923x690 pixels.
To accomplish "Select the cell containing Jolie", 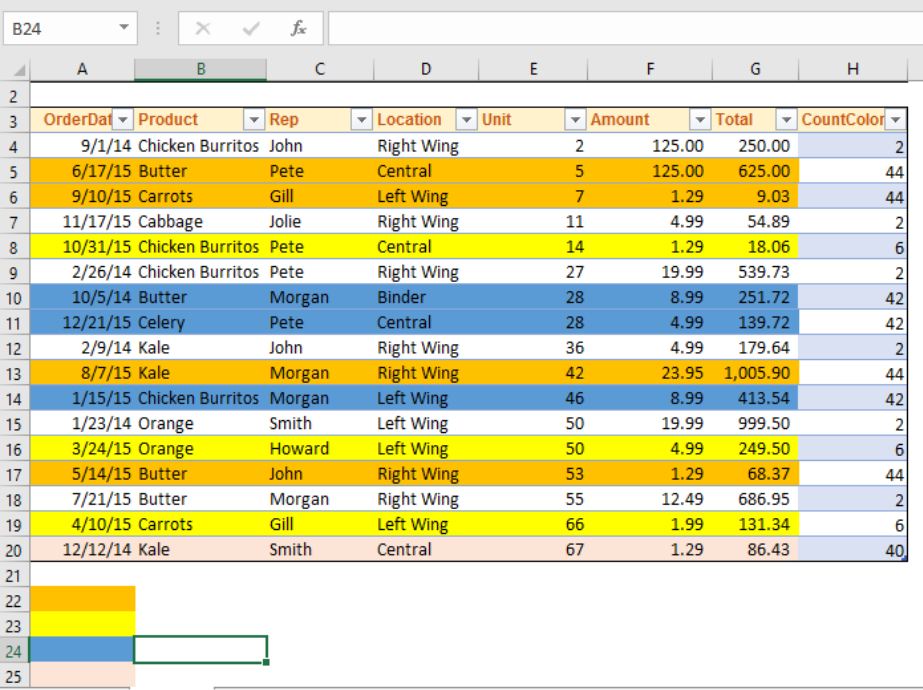I will [x=320, y=222].
